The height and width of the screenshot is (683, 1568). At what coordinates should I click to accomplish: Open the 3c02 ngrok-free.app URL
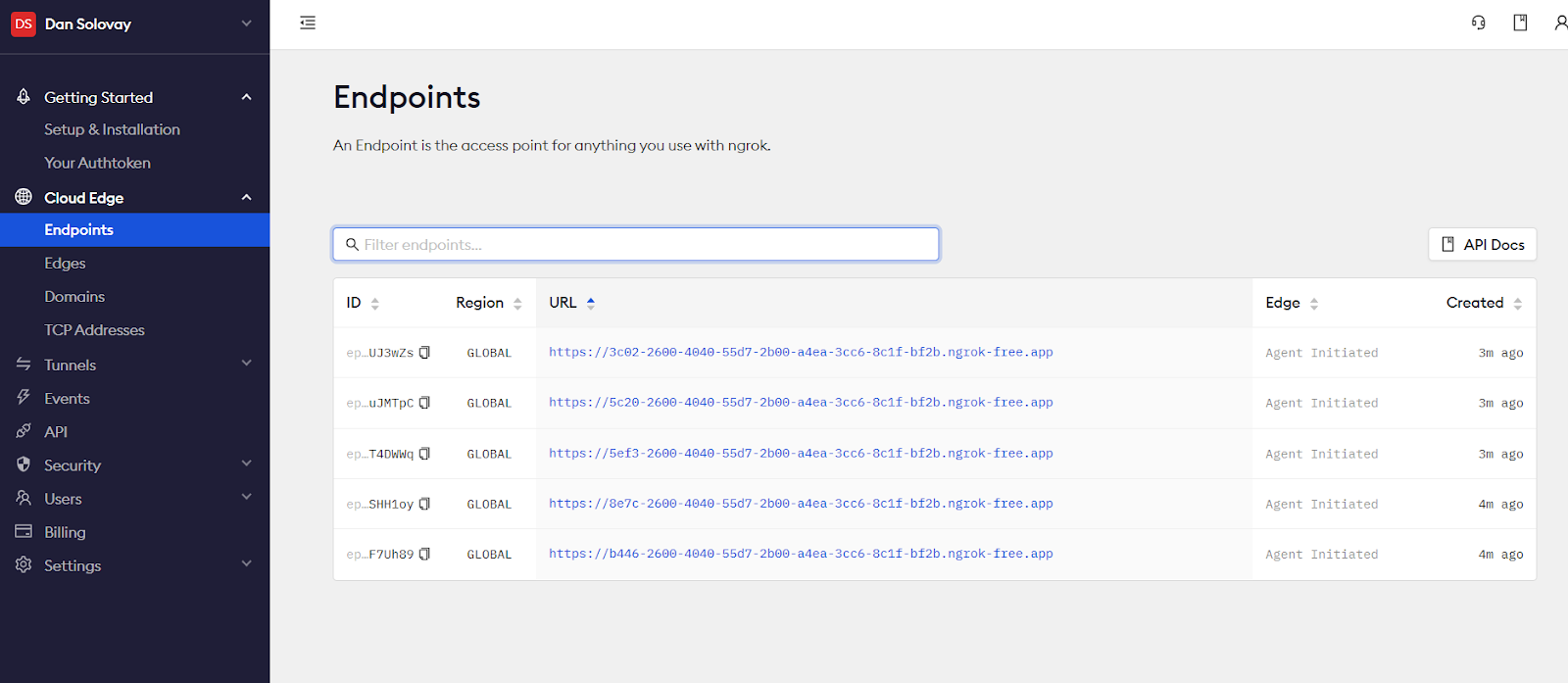point(801,352)
